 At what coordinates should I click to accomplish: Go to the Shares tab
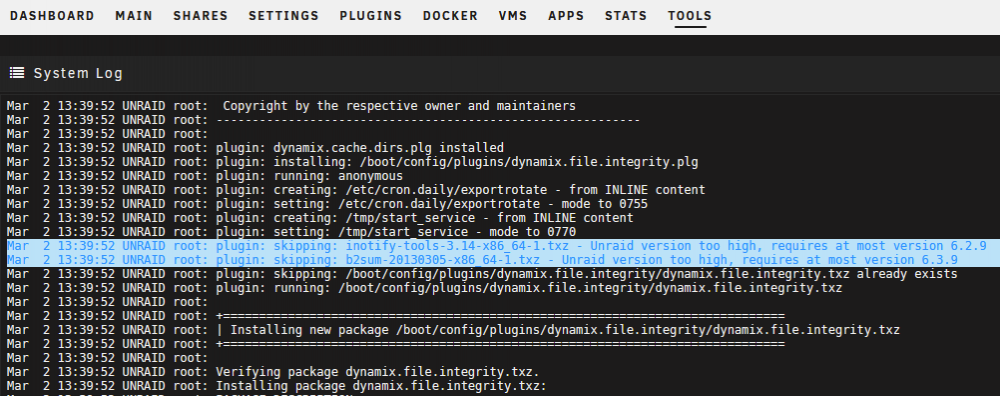(x=200, y=16)
